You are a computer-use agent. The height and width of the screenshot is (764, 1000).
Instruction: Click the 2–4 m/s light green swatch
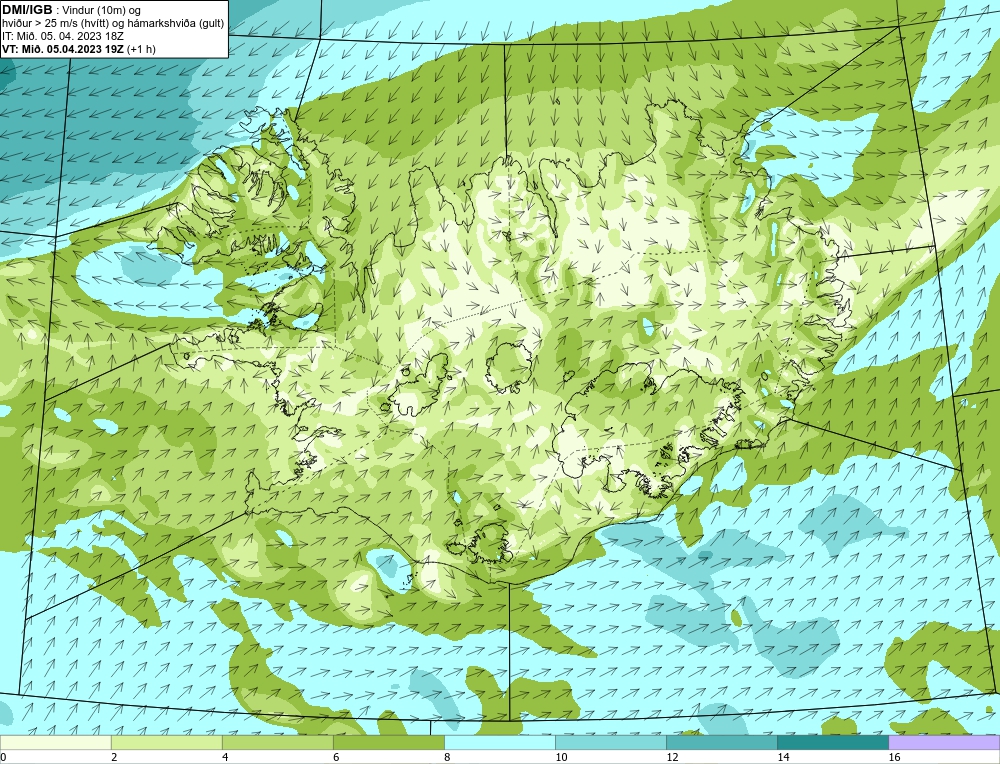pyautogui.click(x=166, y=742)
